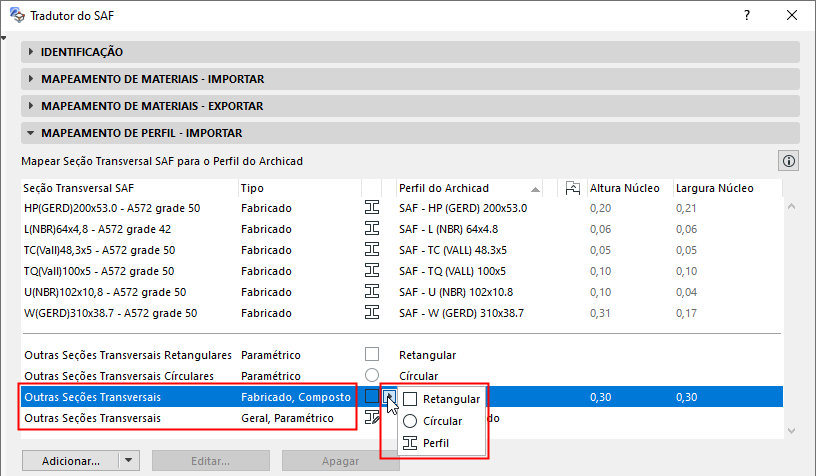Click SAF - U (NBR) 102x10.8 profile cell
The width and height of the screenshot is (816, 476).
pyautogui.click(x=456, y=292)
